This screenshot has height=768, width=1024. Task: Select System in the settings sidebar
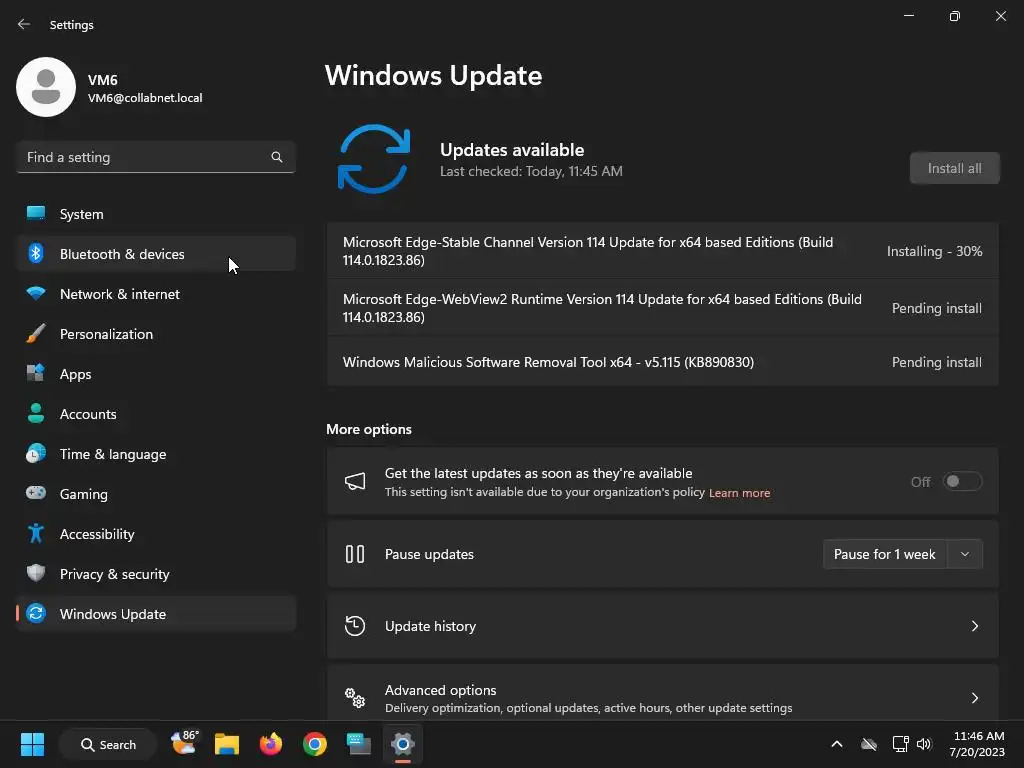coord(156,214)
